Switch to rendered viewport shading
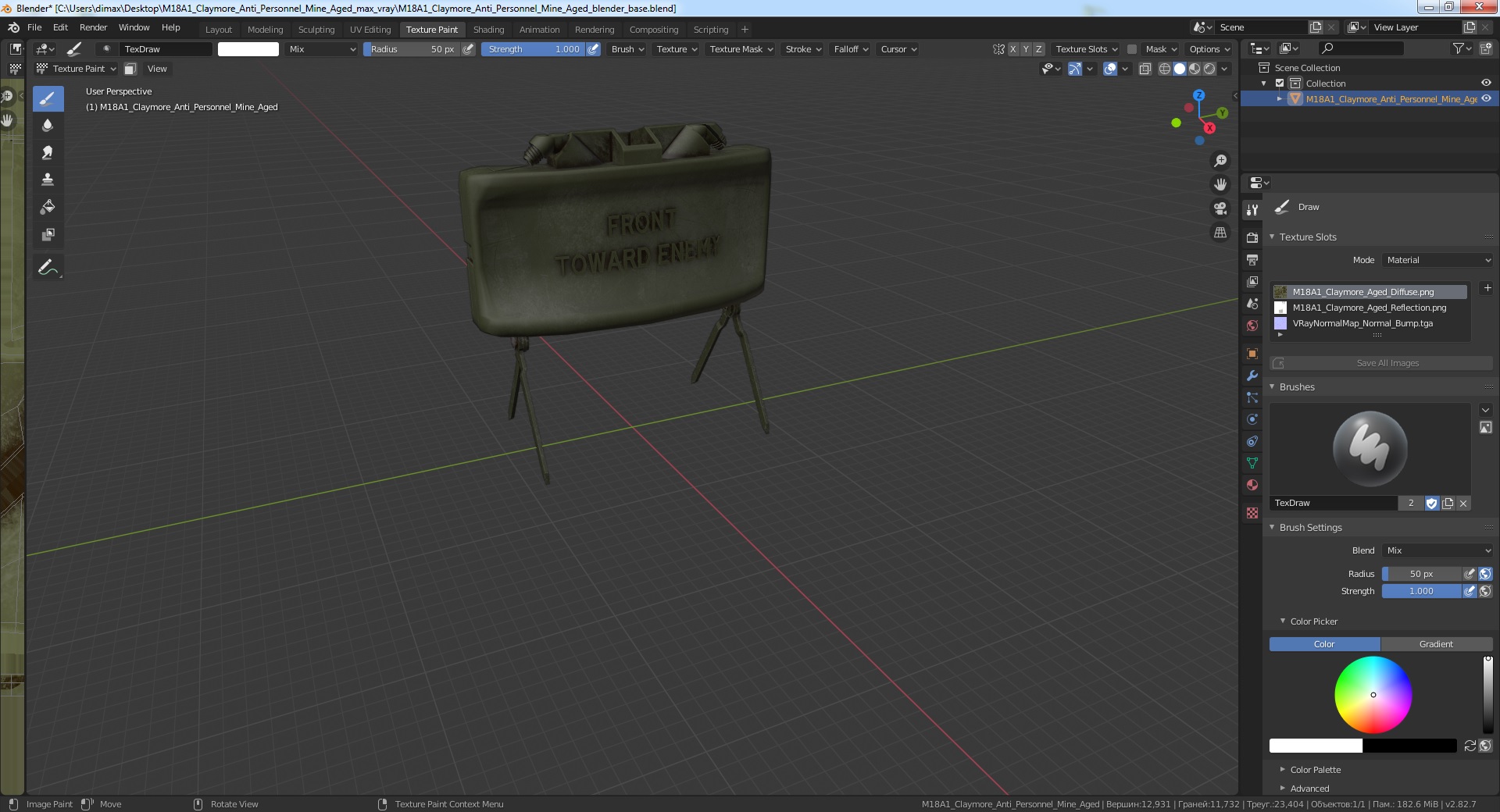The width and height of the screenshot is (1500, 812). click(1209, 69)
